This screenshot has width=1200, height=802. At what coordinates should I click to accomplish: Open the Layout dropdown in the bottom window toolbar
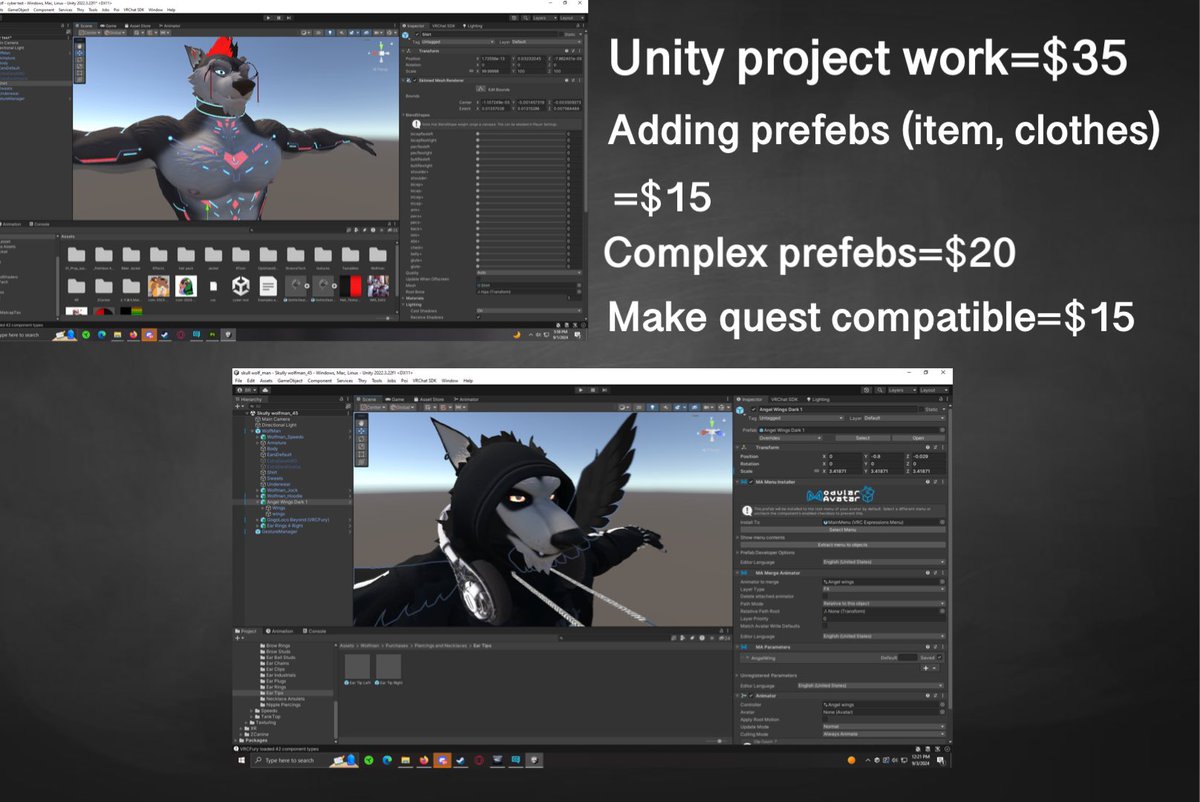pos(934,390)
